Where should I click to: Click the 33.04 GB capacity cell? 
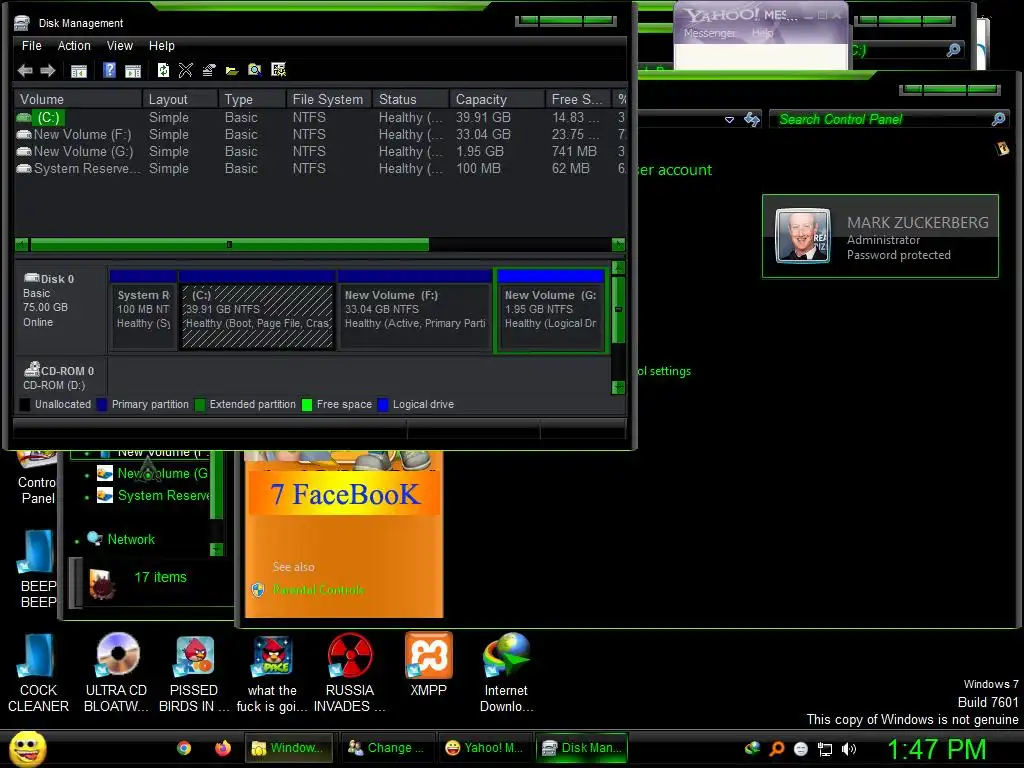click(x=483, y=135)
